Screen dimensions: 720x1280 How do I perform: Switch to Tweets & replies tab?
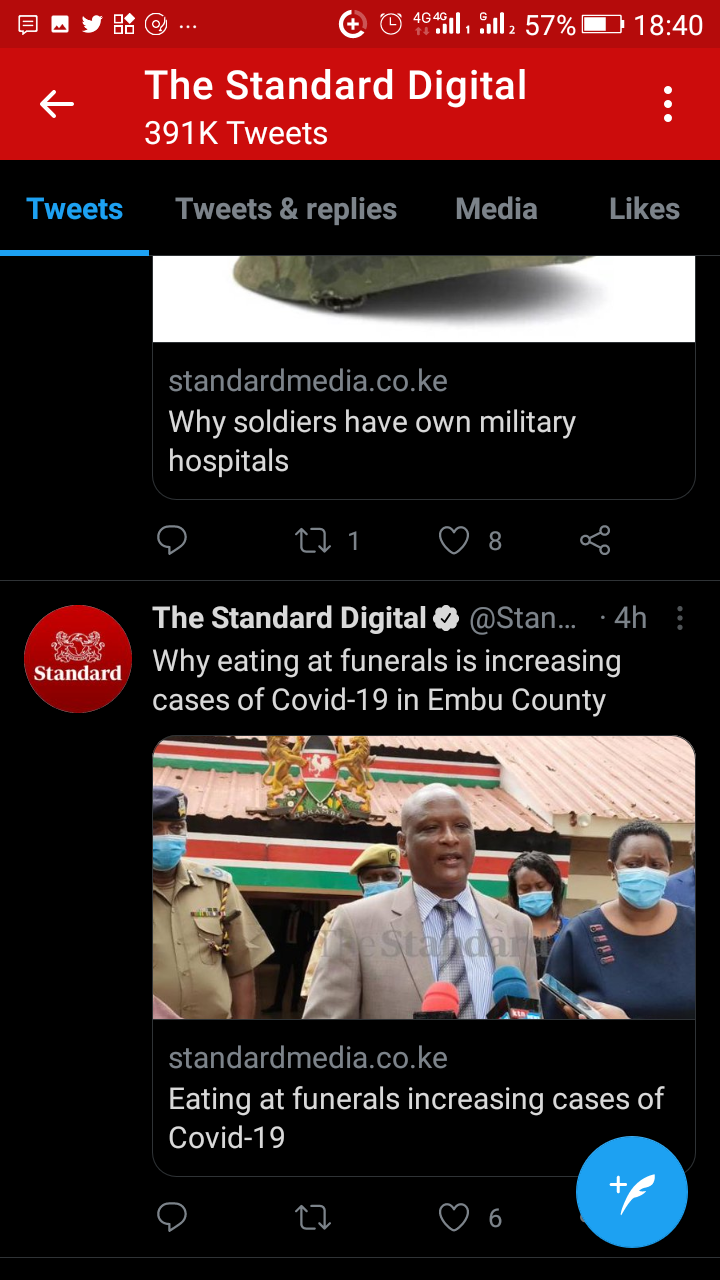point(286,209)
